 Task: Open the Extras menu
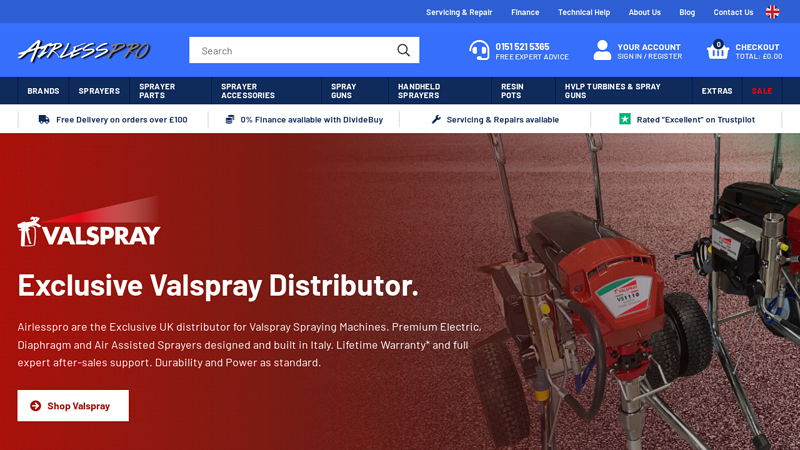pos(717,91)
